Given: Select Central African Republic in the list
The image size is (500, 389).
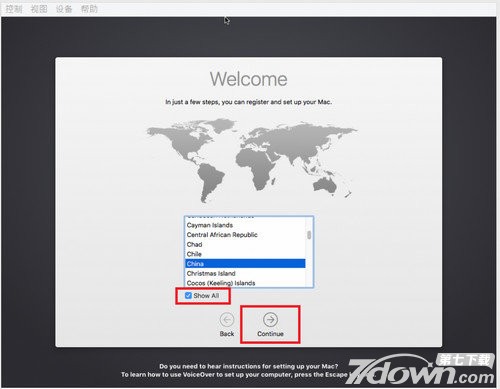Looking at the screenshot, I should pos(245,235).
